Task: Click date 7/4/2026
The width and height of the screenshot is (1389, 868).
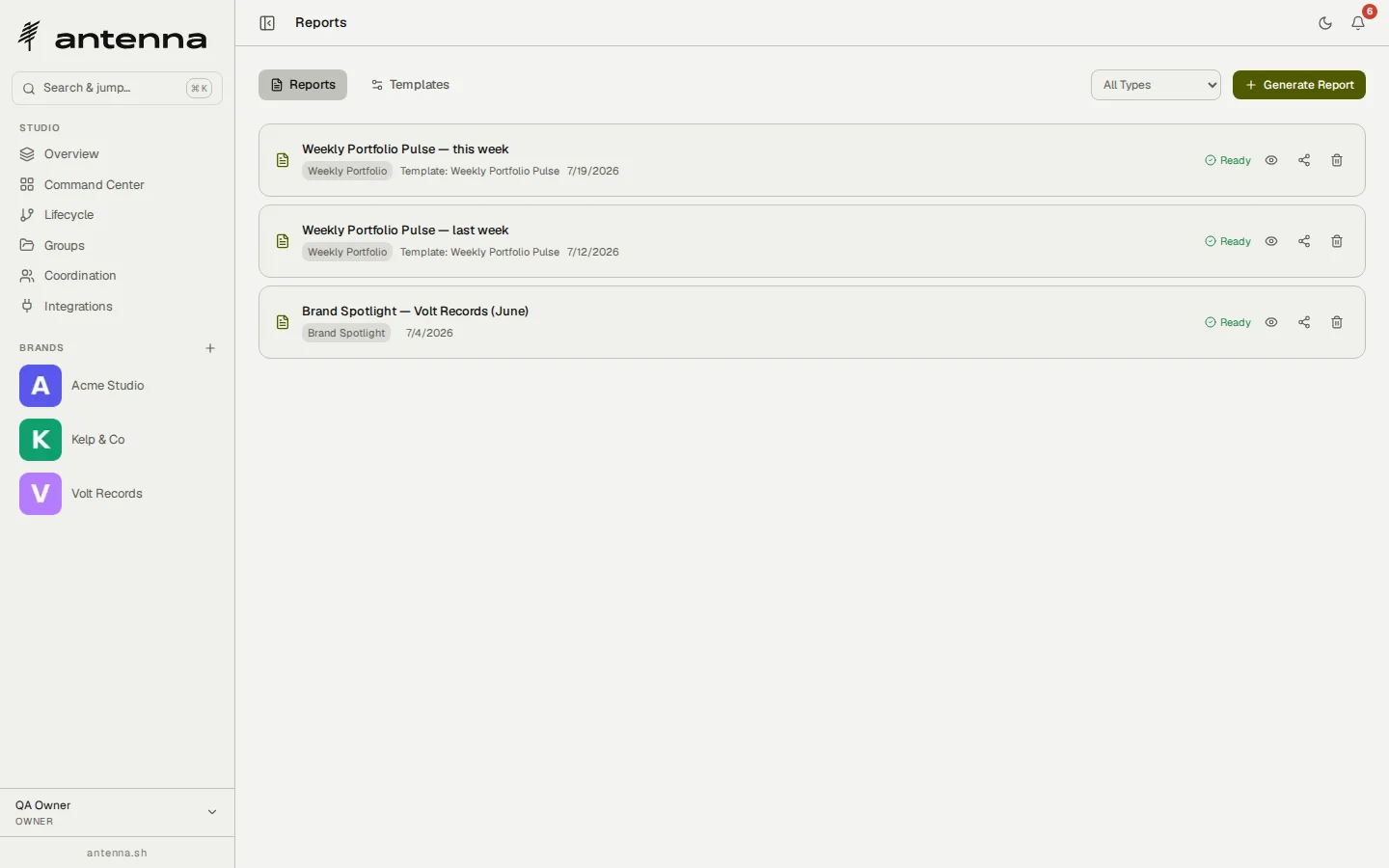Action: point(429,334)
